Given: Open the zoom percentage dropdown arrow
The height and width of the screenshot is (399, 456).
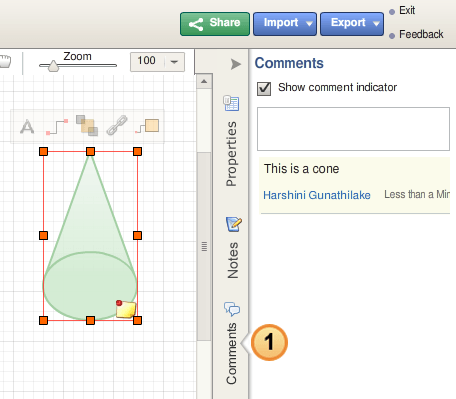Looking at the screenshot, I should pos(174,62).
